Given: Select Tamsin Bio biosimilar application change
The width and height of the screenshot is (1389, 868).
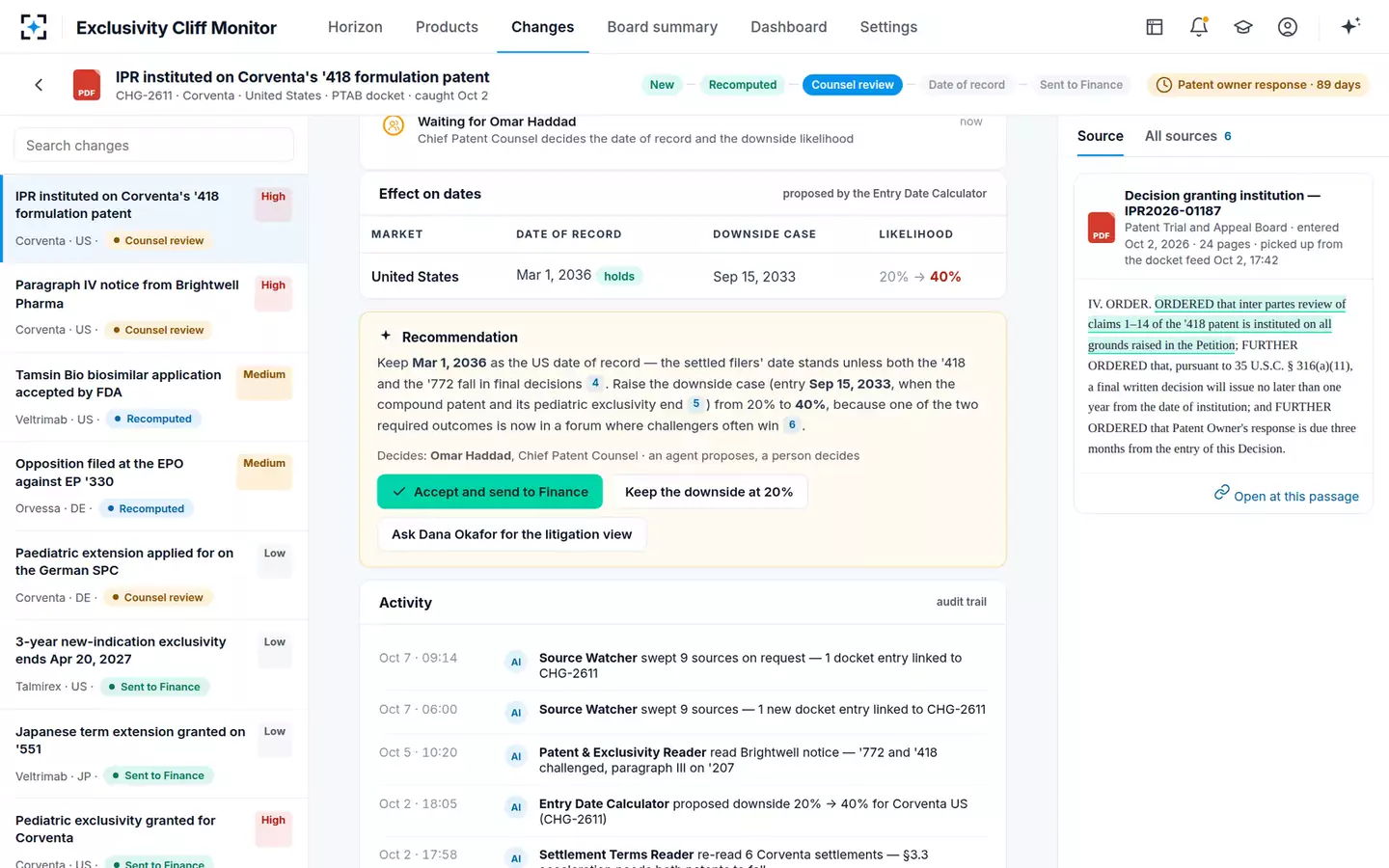Looking at the screenshot, I should pos(154,397).
